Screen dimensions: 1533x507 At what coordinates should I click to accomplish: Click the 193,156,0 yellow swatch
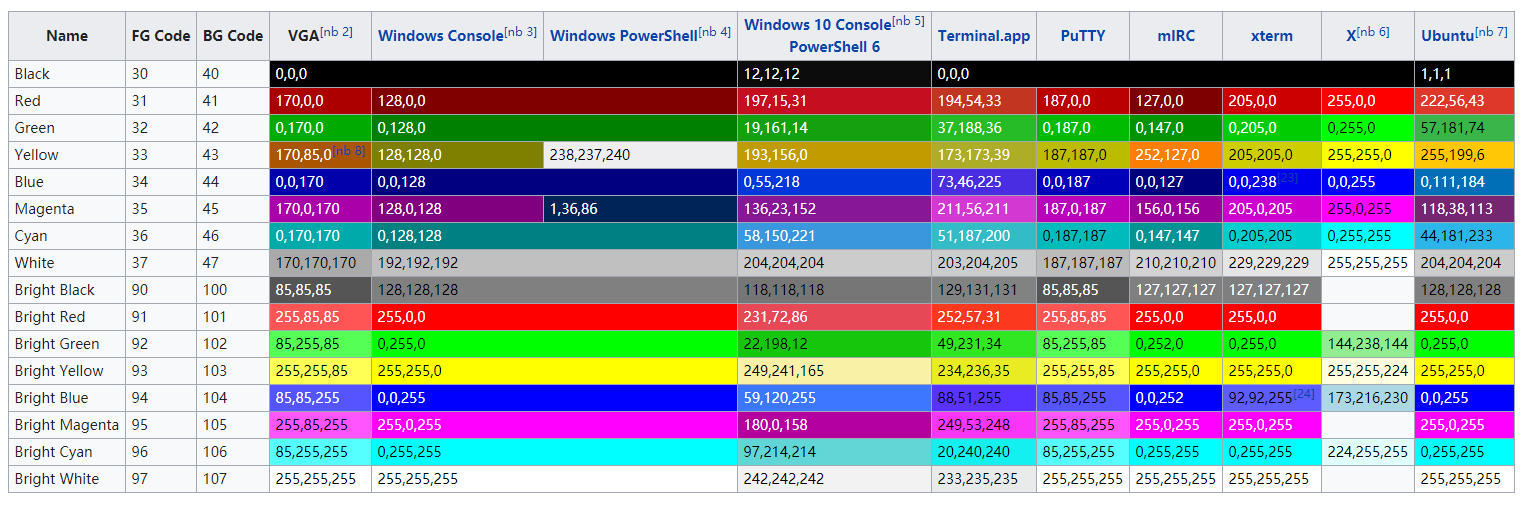tap(834, 155)
